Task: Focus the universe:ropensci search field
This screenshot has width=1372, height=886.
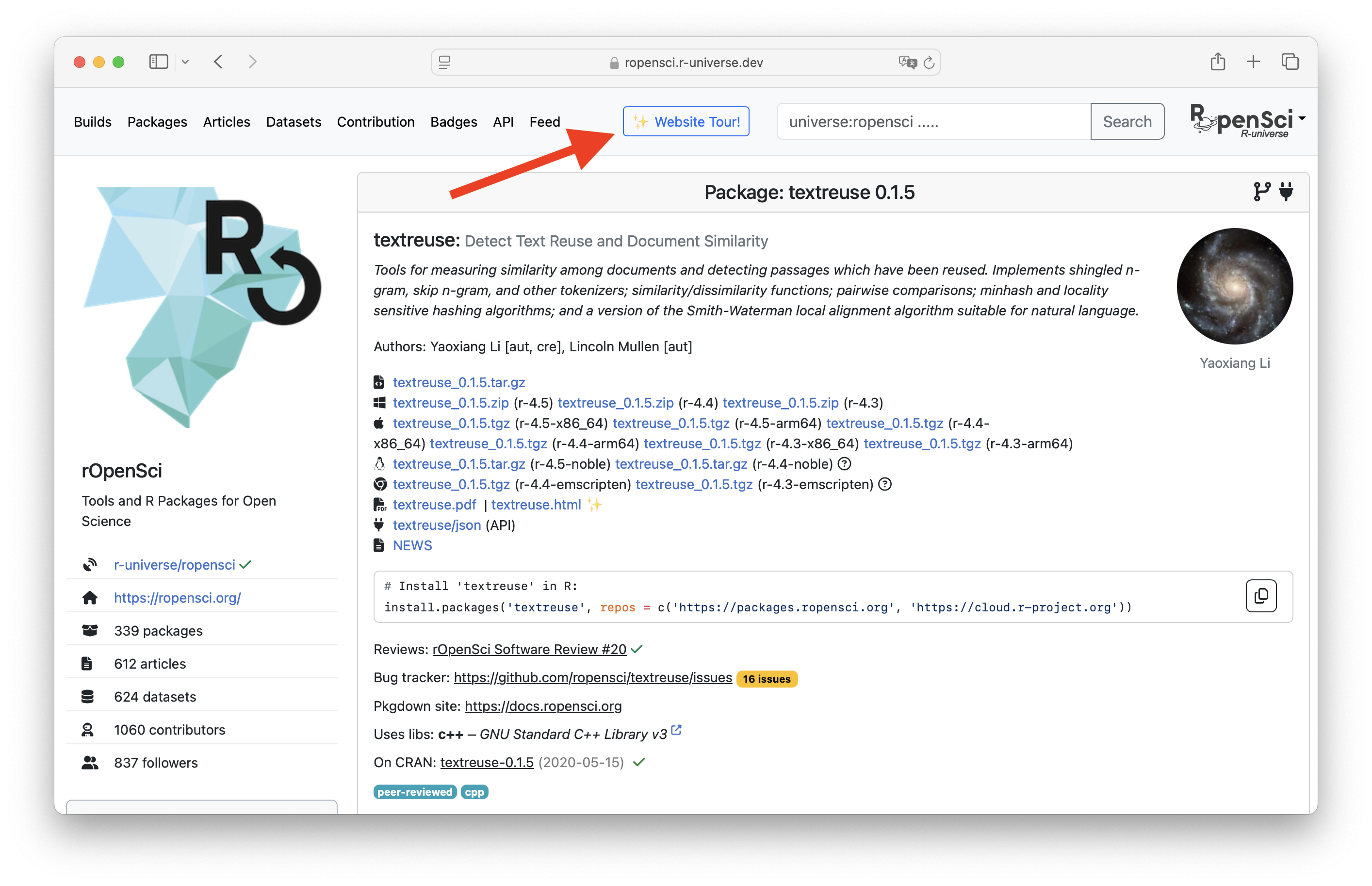Action: pos(933,121)
